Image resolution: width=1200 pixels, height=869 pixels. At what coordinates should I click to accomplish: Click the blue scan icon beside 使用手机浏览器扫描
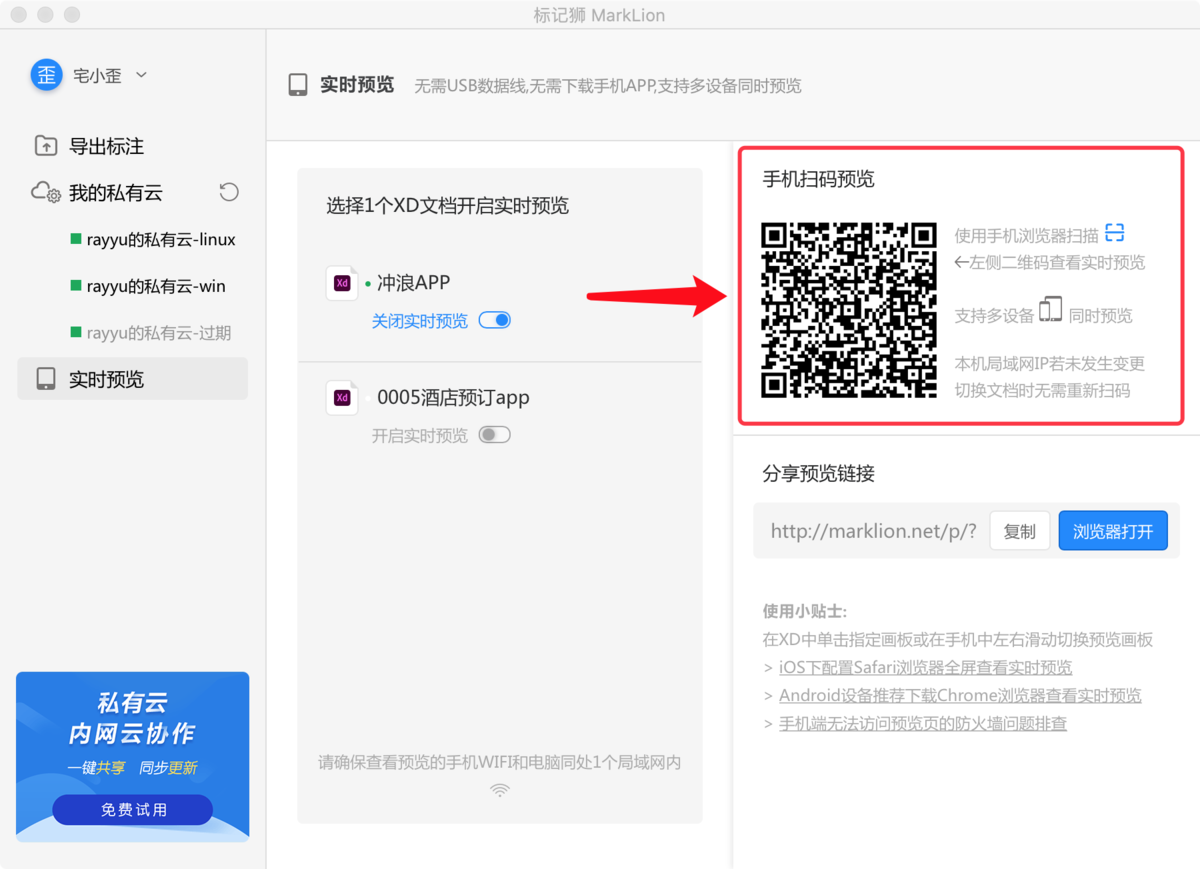1114,233
